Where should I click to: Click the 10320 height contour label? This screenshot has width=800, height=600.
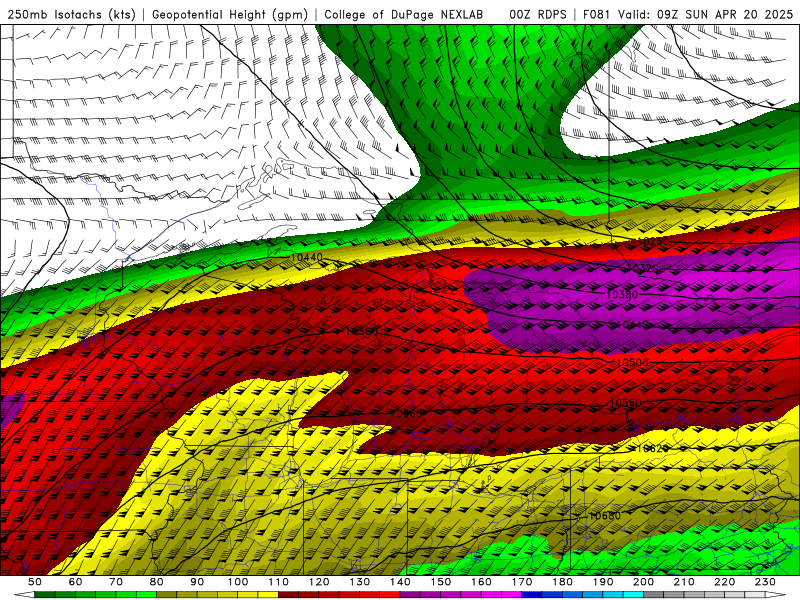(x=642, y=268)
